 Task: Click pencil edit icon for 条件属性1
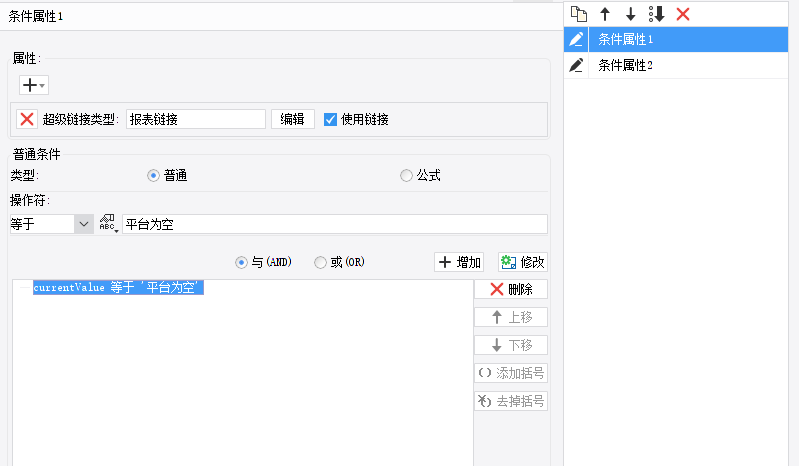[x=576, y=39]
